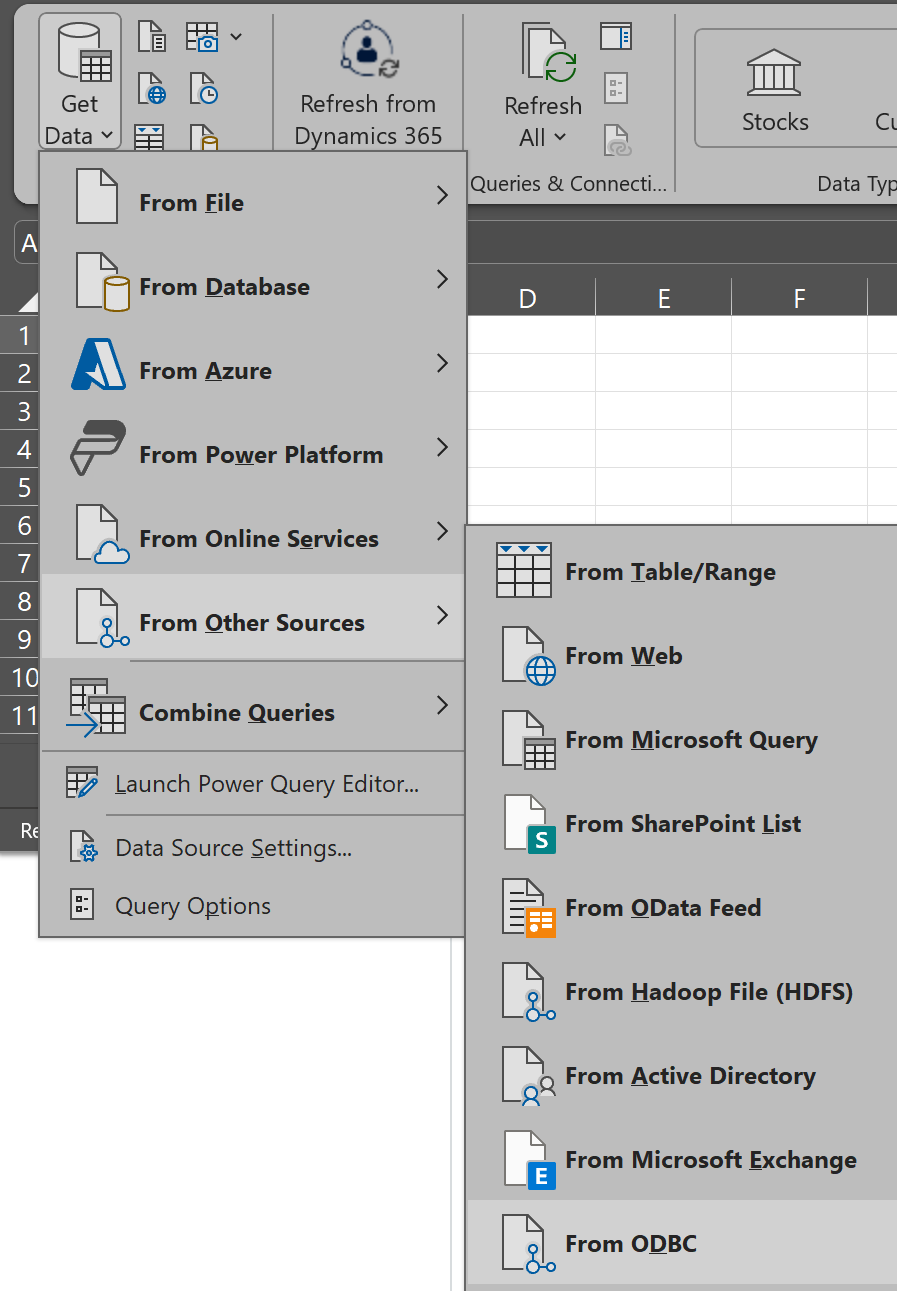Viewport: 897px width, 1291px height.
Task: Click the Query Options icon
Action: pos(83,905)
